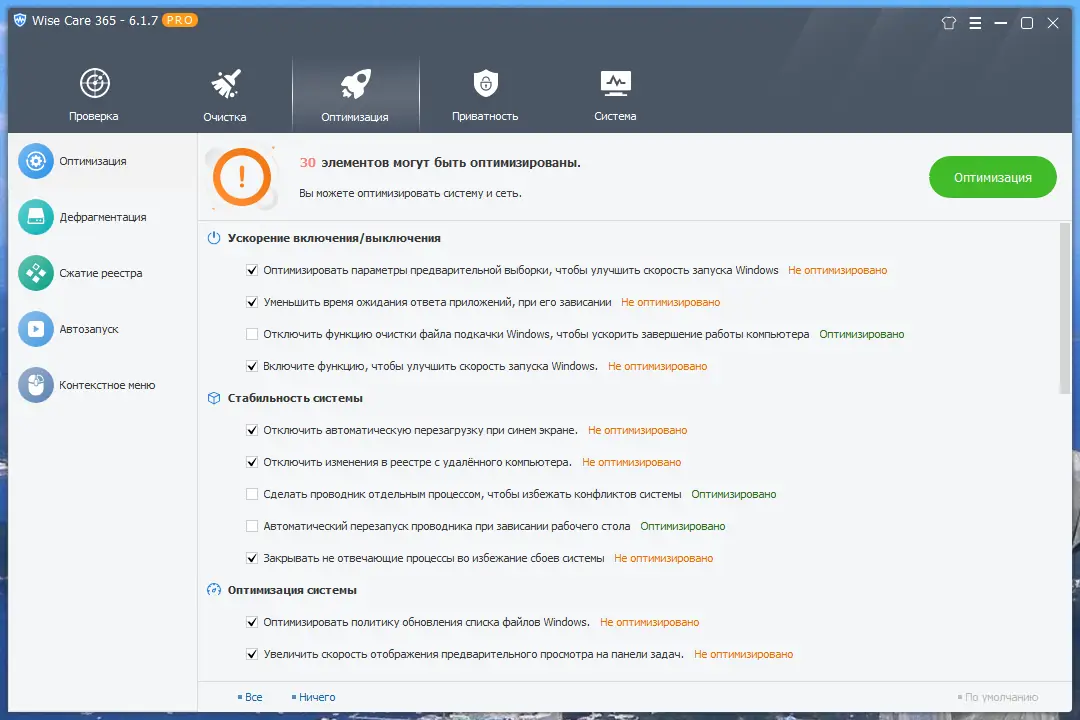Click the '30 элементов могут быть оптимизированы' heading
This screenshot has height=720, width=1080.
440,163
